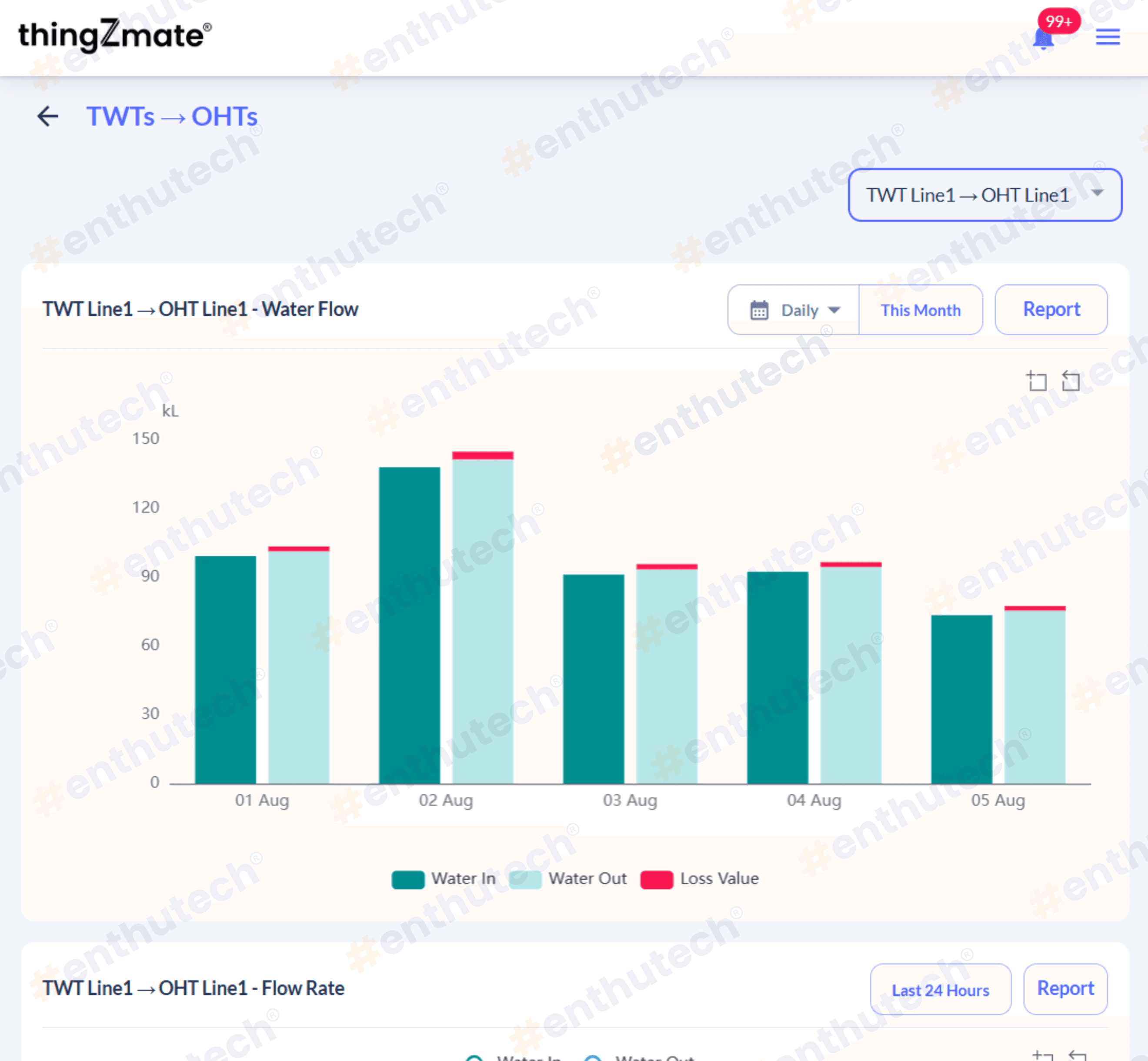Toggle the Water In legend series

coord(444,879)
